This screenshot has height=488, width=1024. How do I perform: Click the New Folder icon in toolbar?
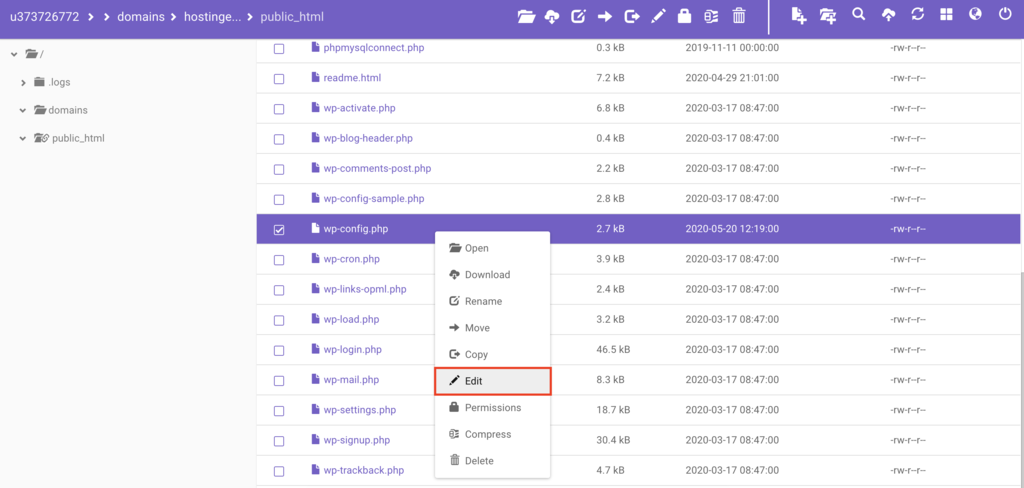[827, 16]
